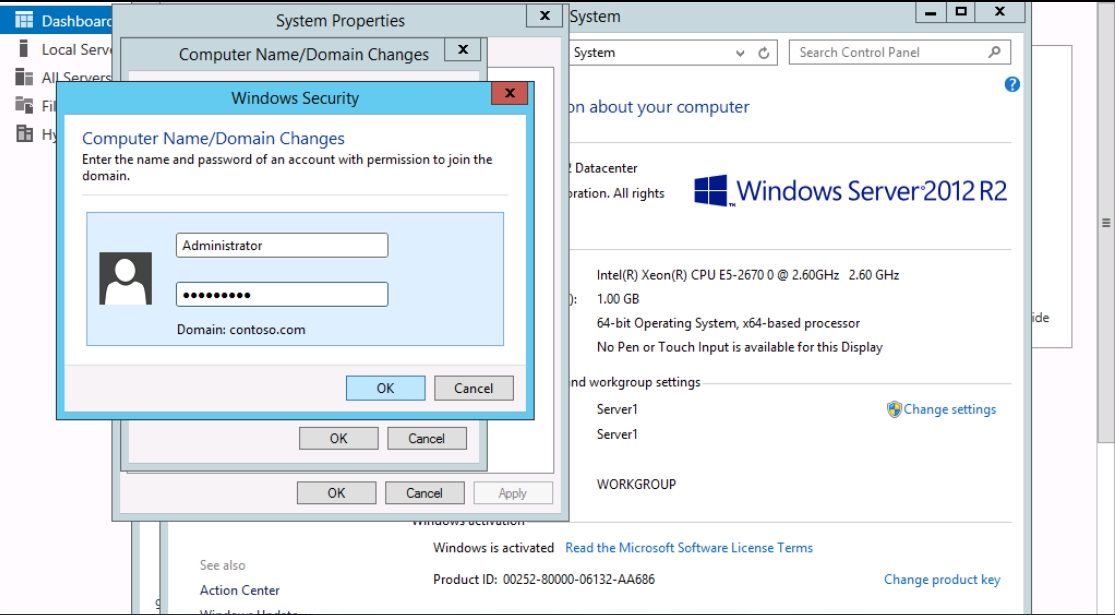Image resolution: width=1115 pixels, height=615 pixels.
Task: Open Read the Microsoft Software License Terms
Action: [688, 548]
